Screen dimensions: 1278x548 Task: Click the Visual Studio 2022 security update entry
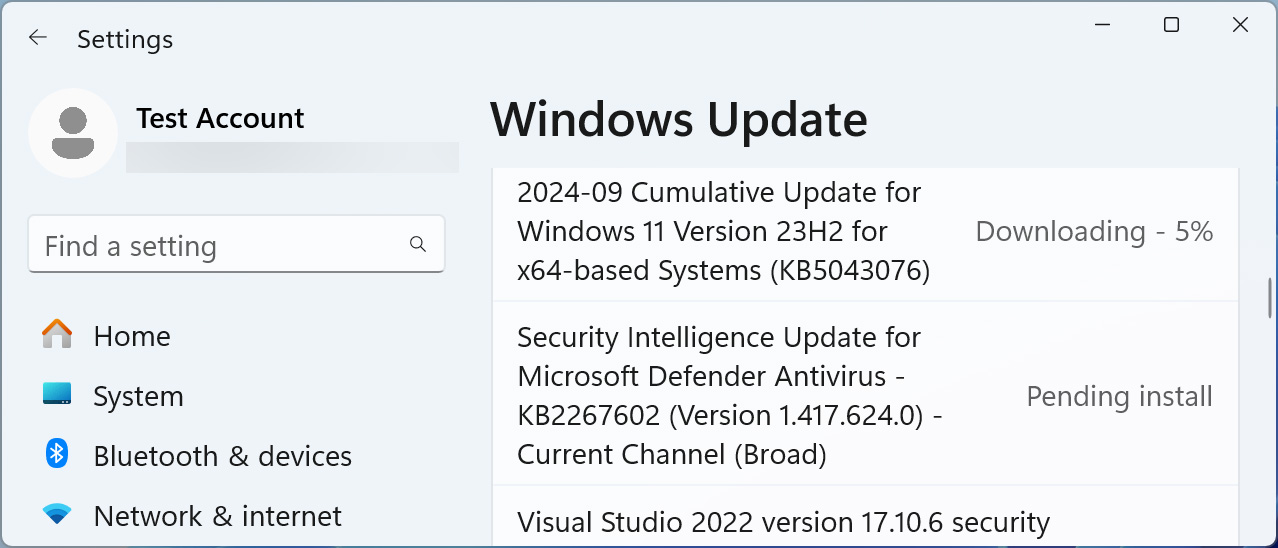tap(783, 522)
